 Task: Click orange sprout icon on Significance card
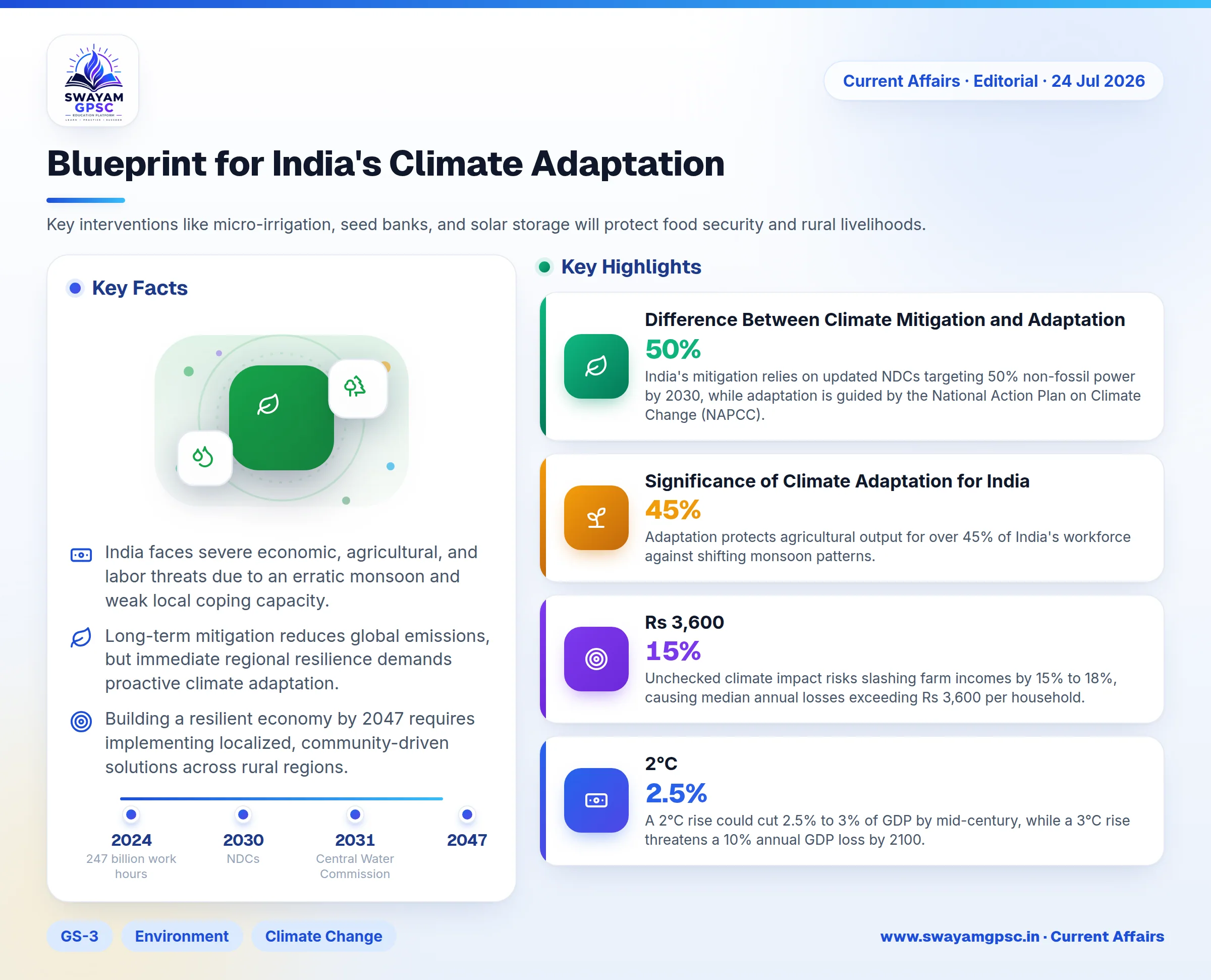(596, 518)
